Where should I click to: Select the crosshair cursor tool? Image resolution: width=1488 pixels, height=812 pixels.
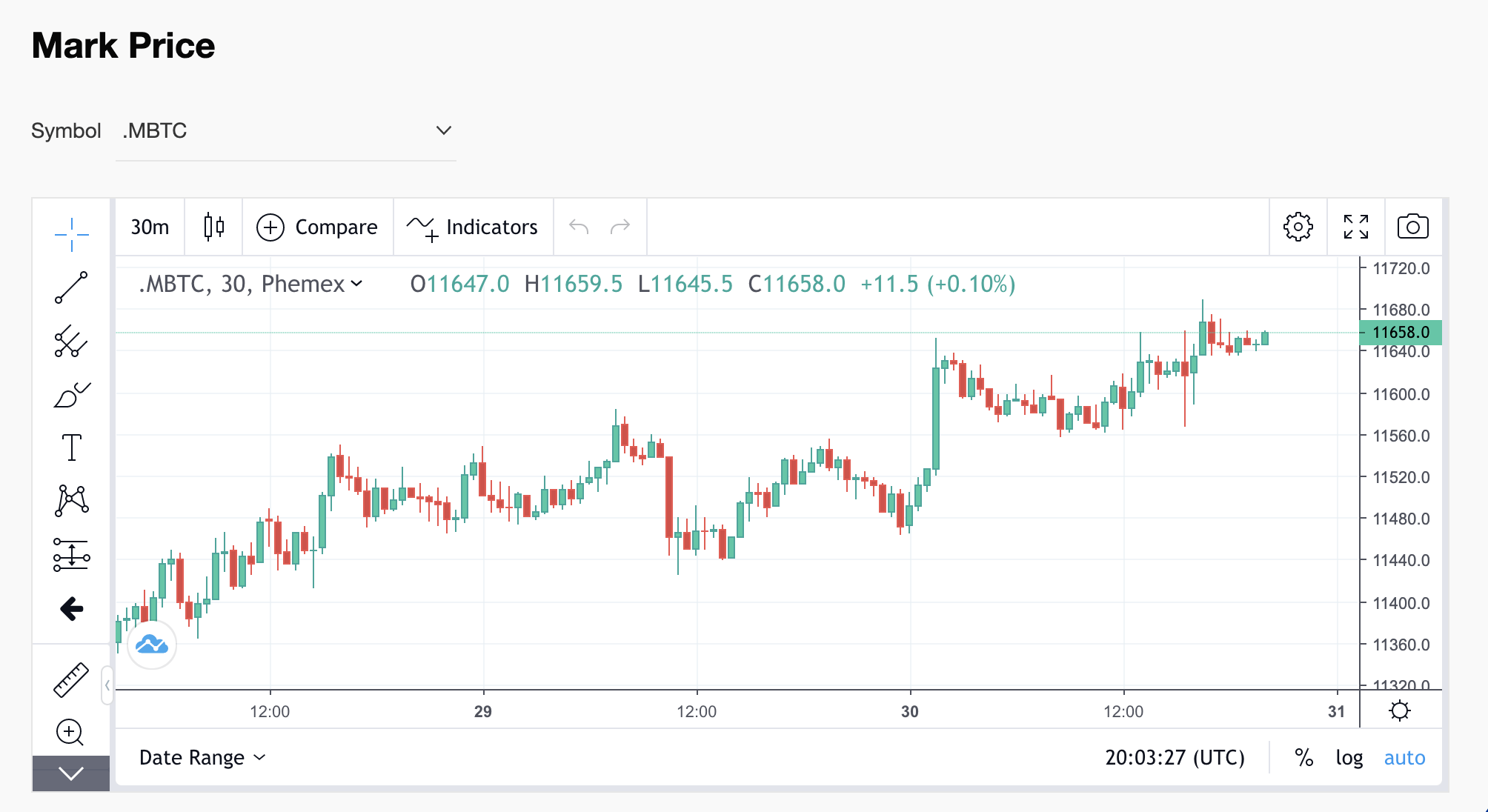(x=71, y=233)
